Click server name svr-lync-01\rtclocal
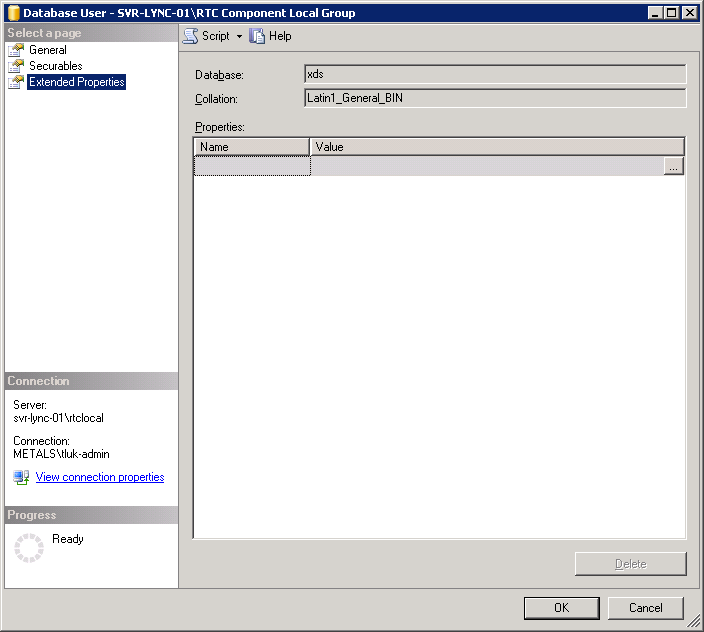The height and width of the screenshot is (632, 704). 58,418
